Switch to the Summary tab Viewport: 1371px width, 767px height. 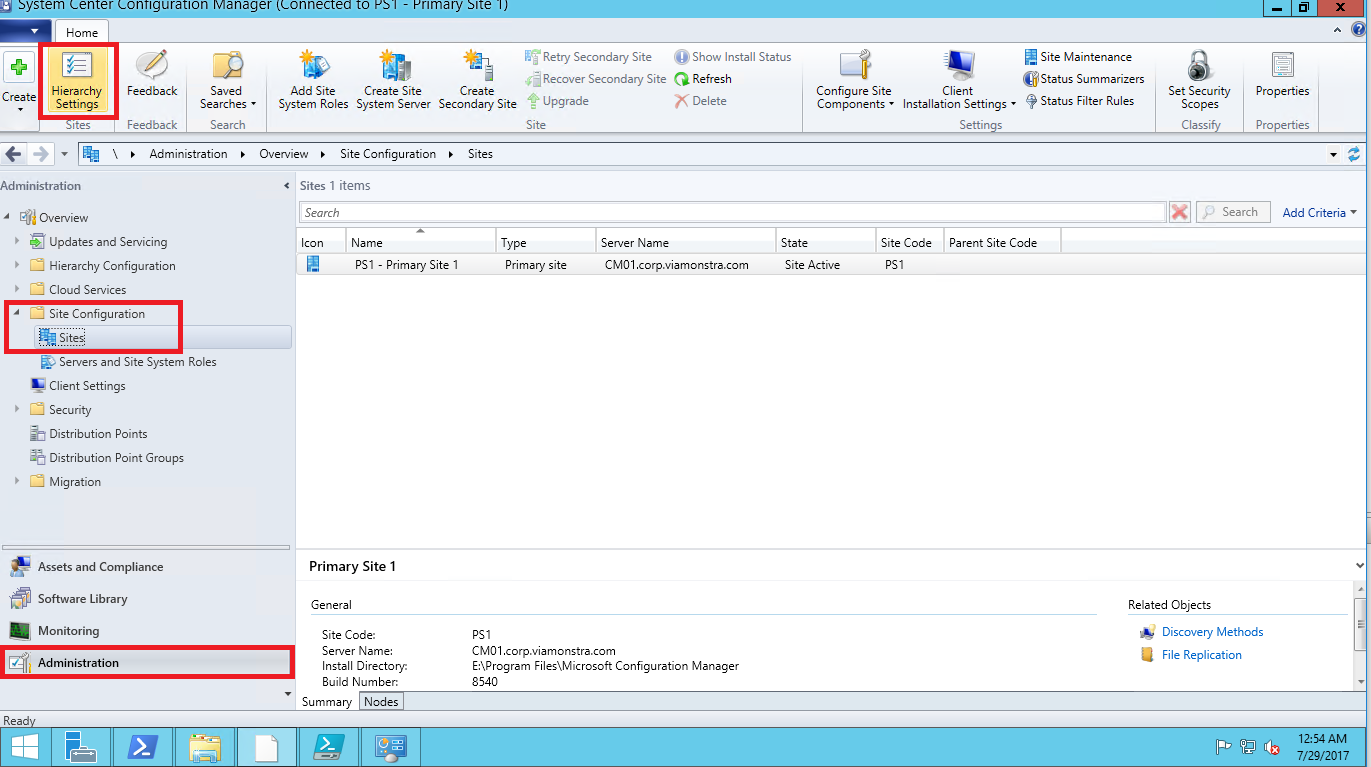click(327, 702)
